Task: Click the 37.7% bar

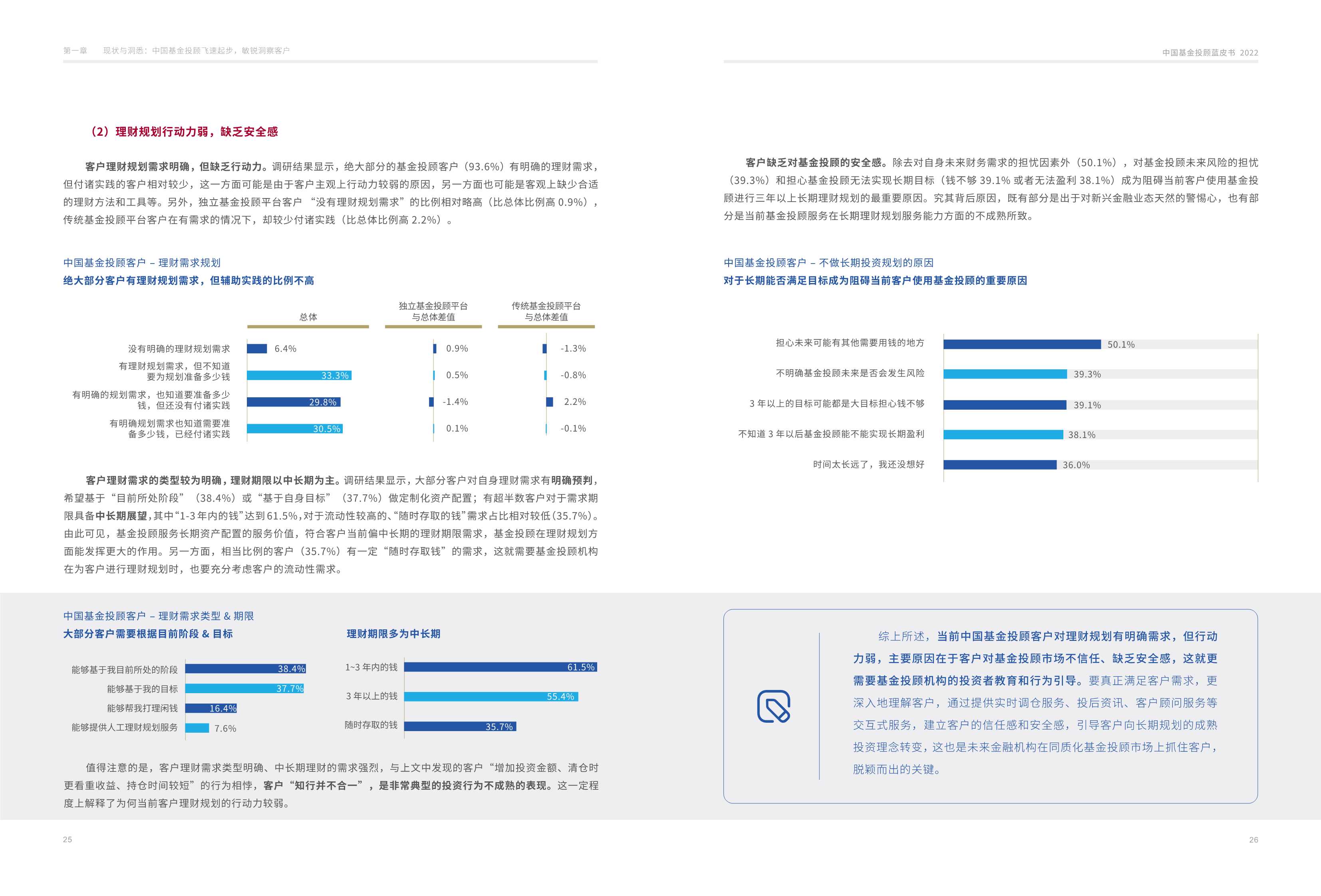Action: coord(244,689)
